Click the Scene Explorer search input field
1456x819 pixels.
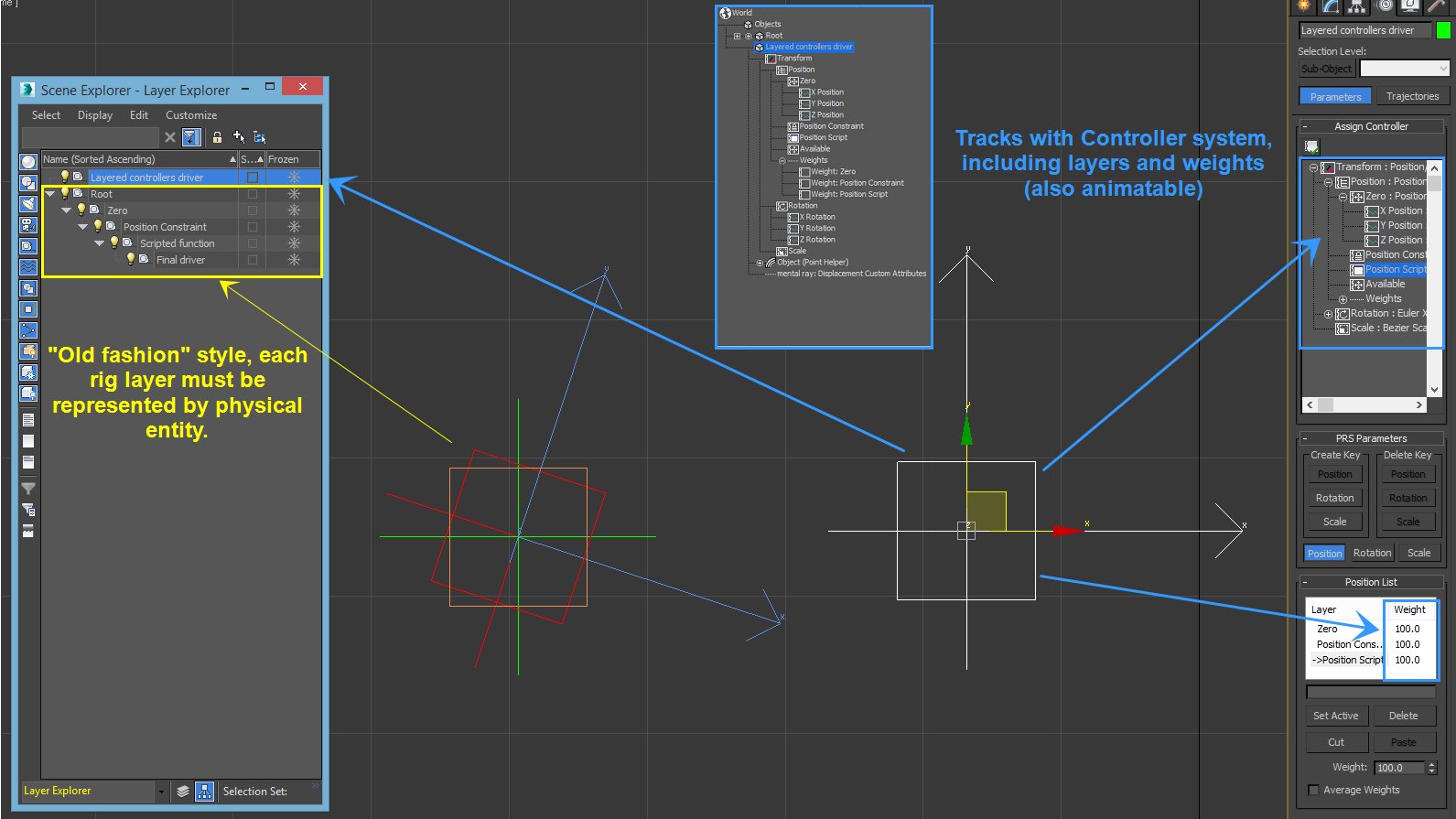pos(91,137)
